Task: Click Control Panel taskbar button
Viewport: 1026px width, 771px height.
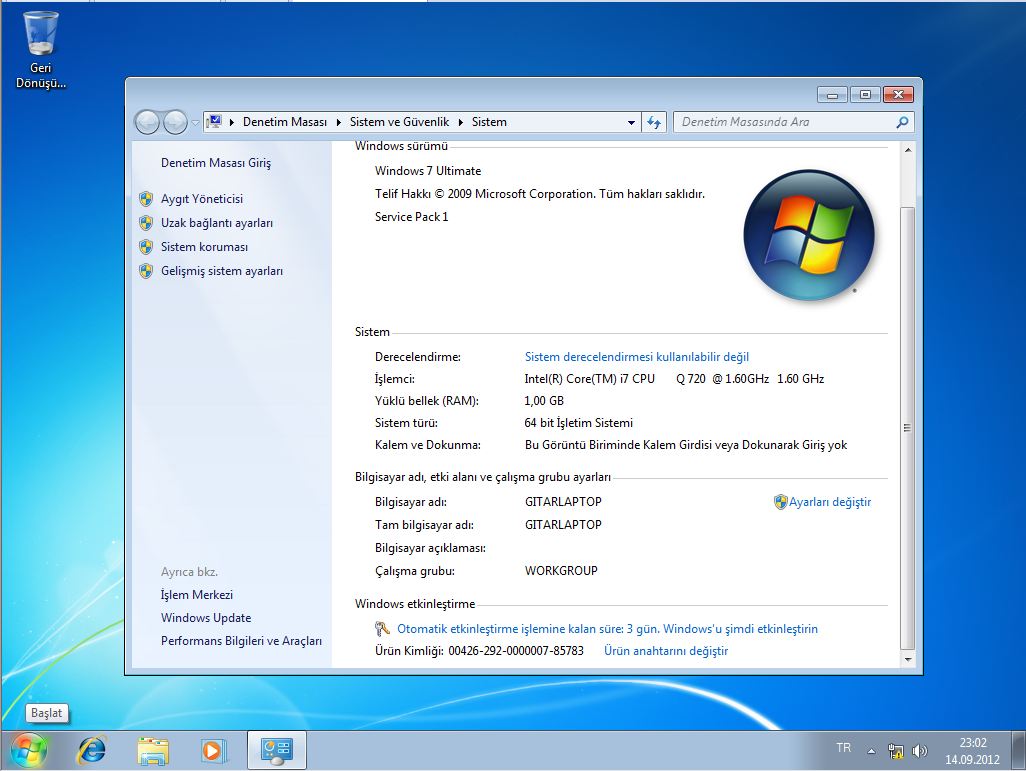Action: [x=276, y=750]
